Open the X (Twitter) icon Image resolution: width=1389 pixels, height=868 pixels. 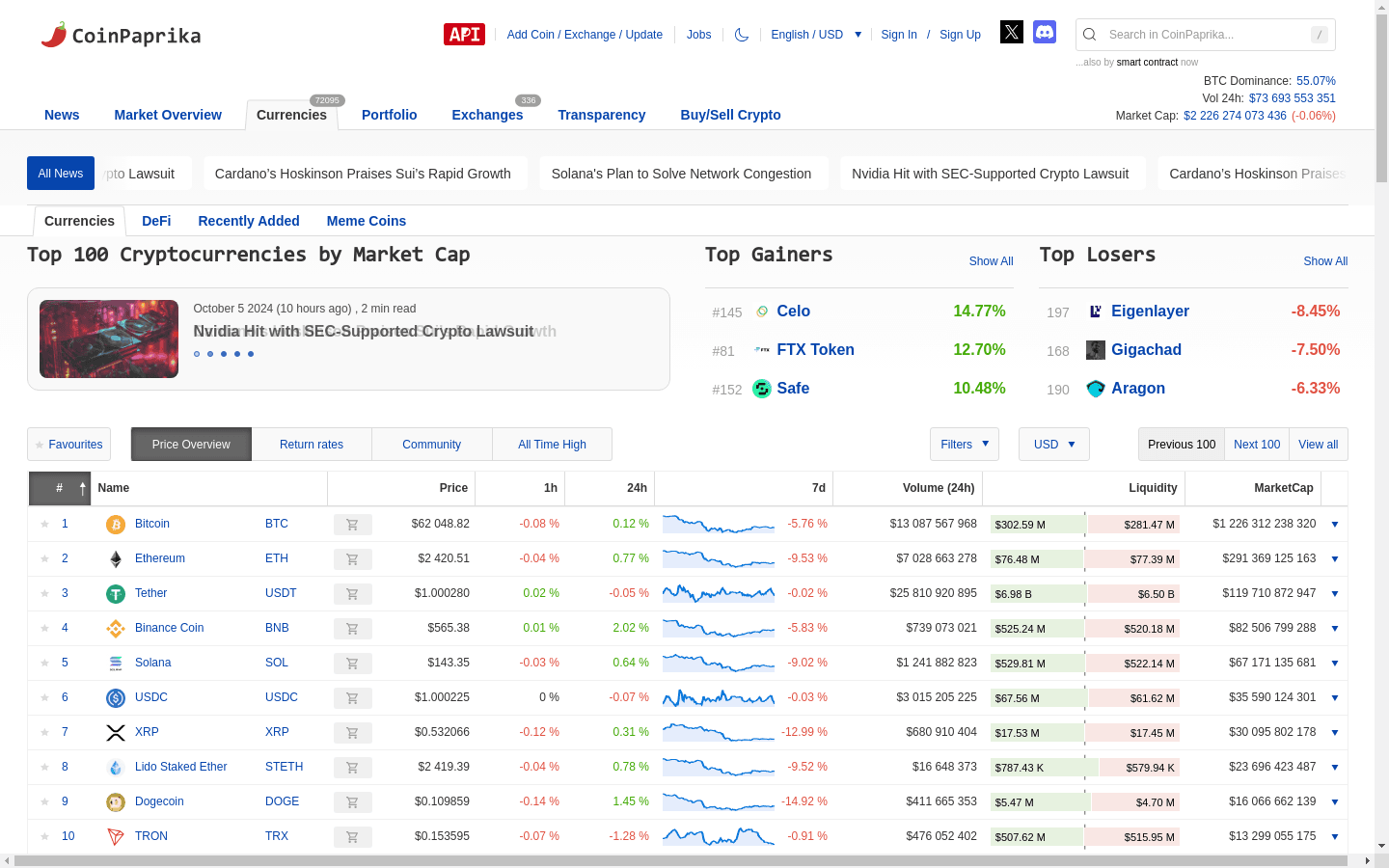pos(1012,32)
